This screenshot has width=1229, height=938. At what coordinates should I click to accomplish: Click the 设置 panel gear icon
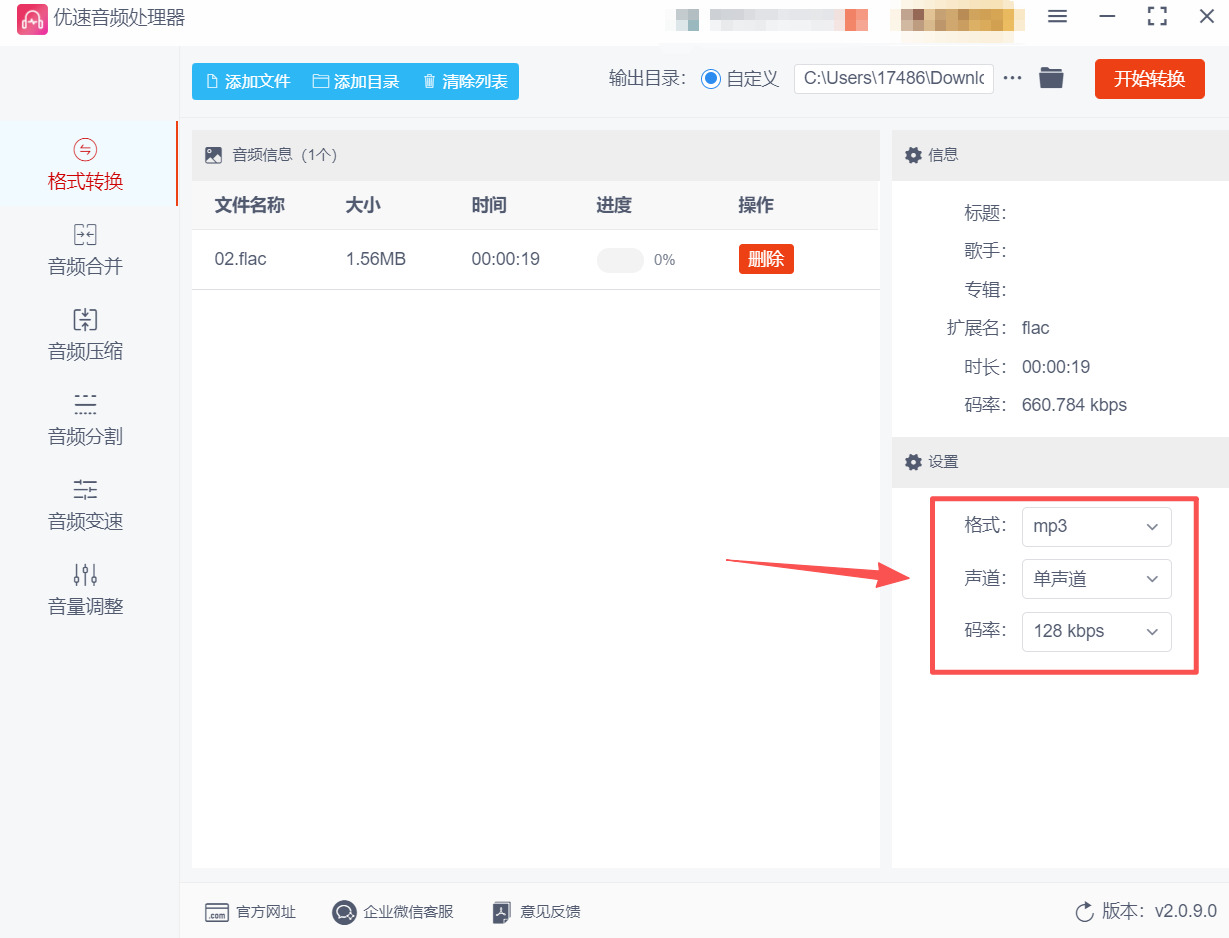pos(913,462)
